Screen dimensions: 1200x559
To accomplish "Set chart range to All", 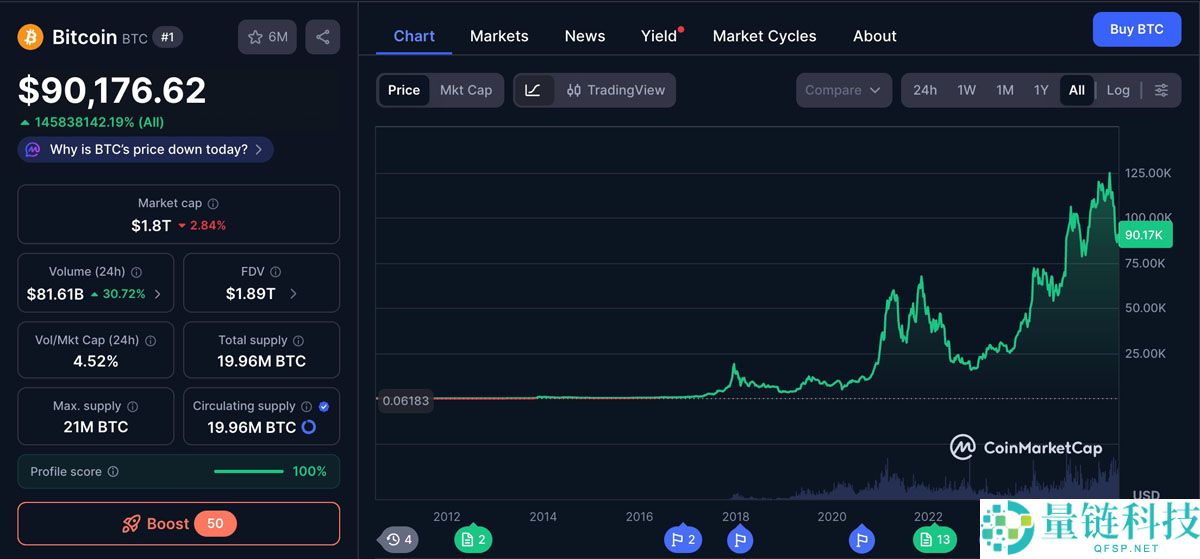I will pos(1076,90).
